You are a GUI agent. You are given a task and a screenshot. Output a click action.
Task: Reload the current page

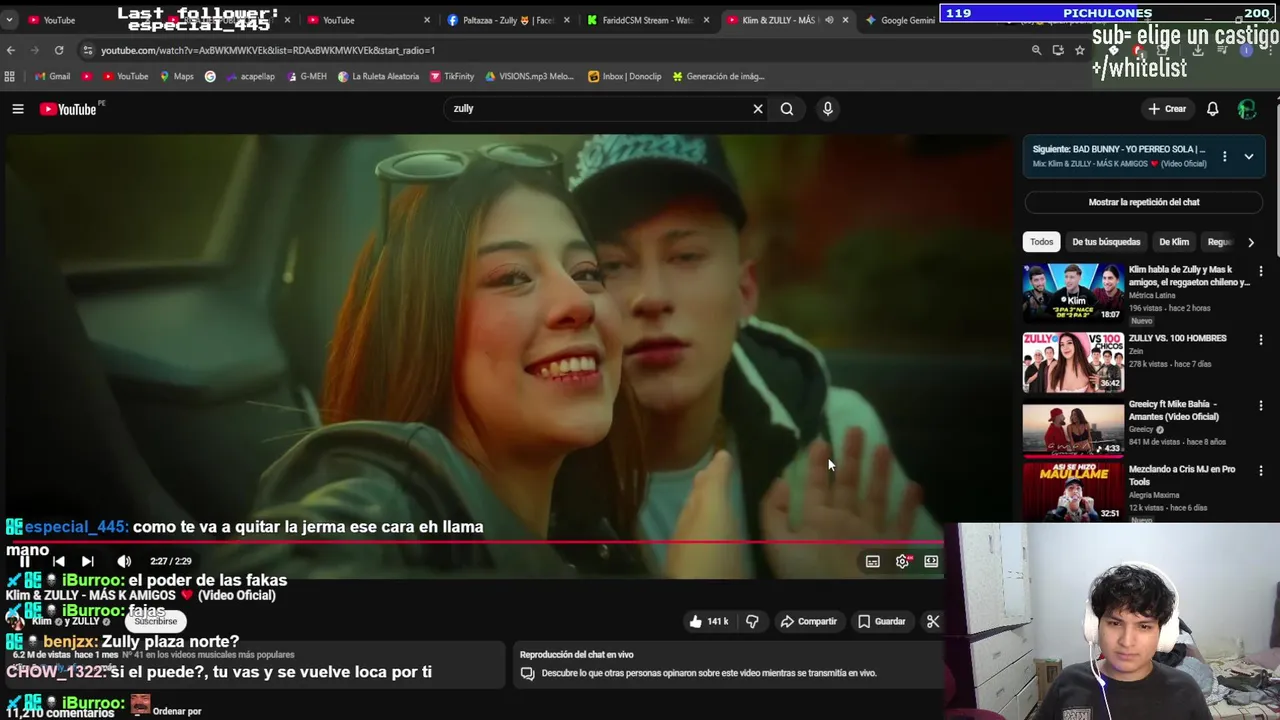click(x=59, y=50)
